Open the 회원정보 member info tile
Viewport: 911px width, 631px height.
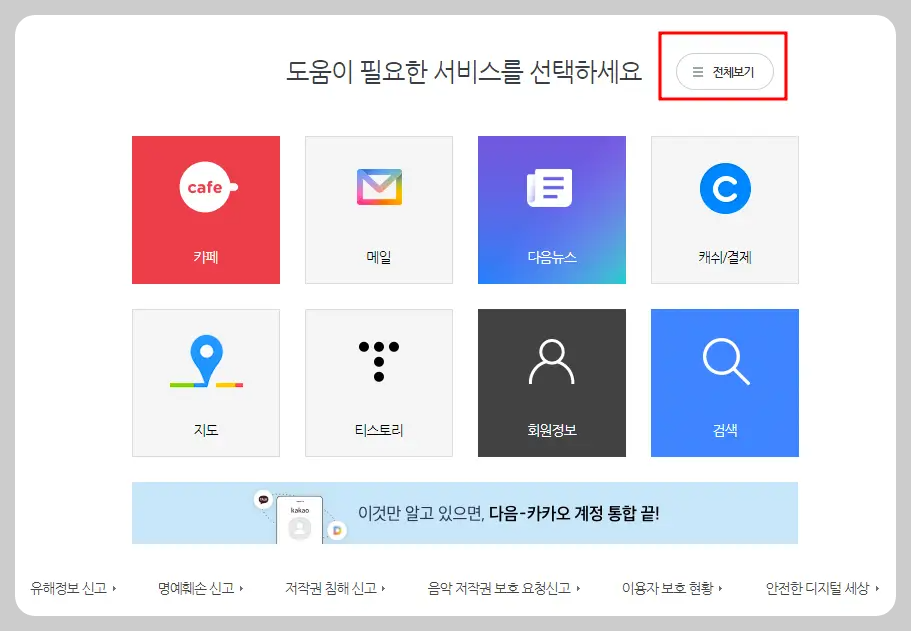click(552, 383)
